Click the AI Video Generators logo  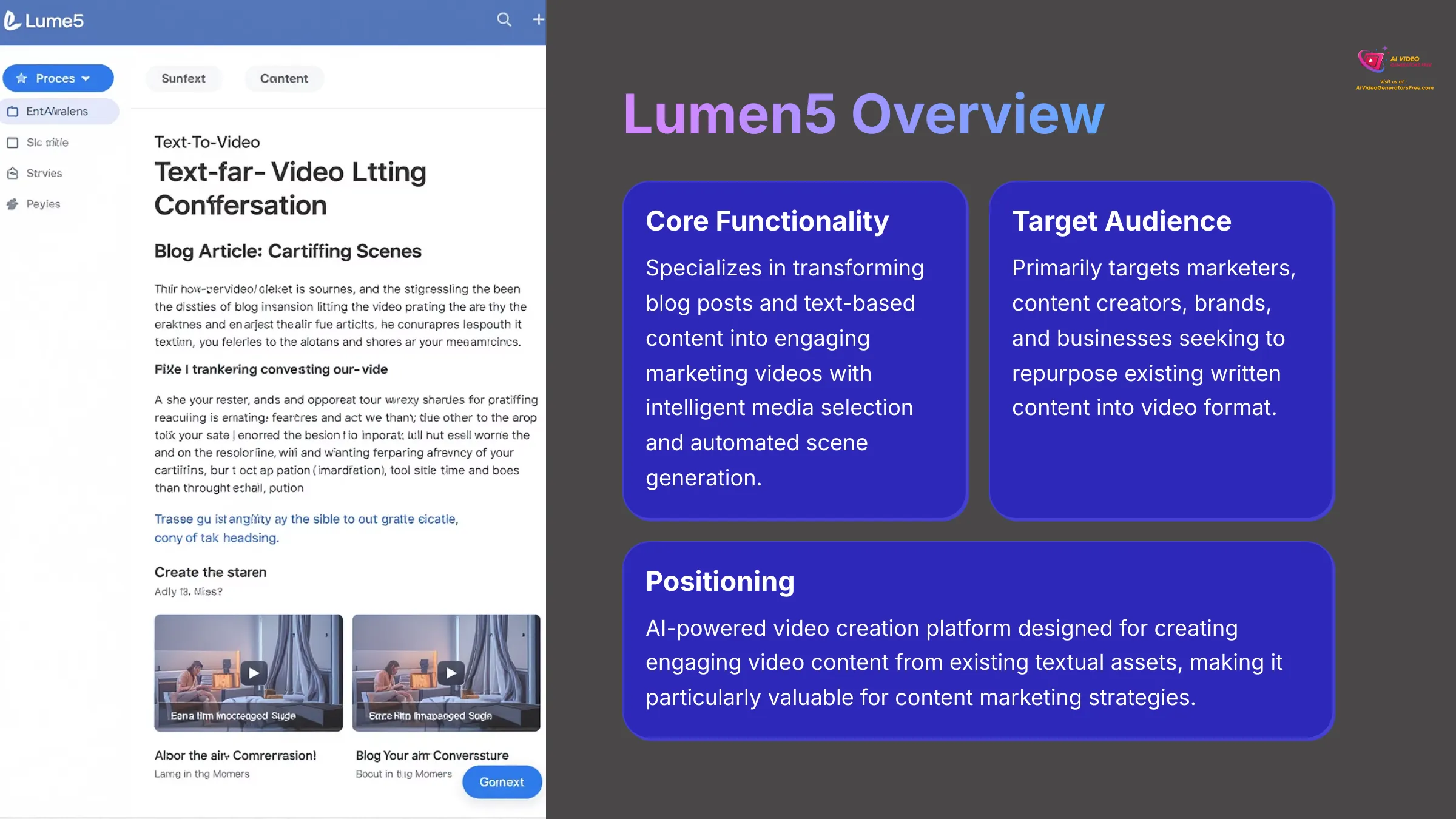coord(1395,69)
